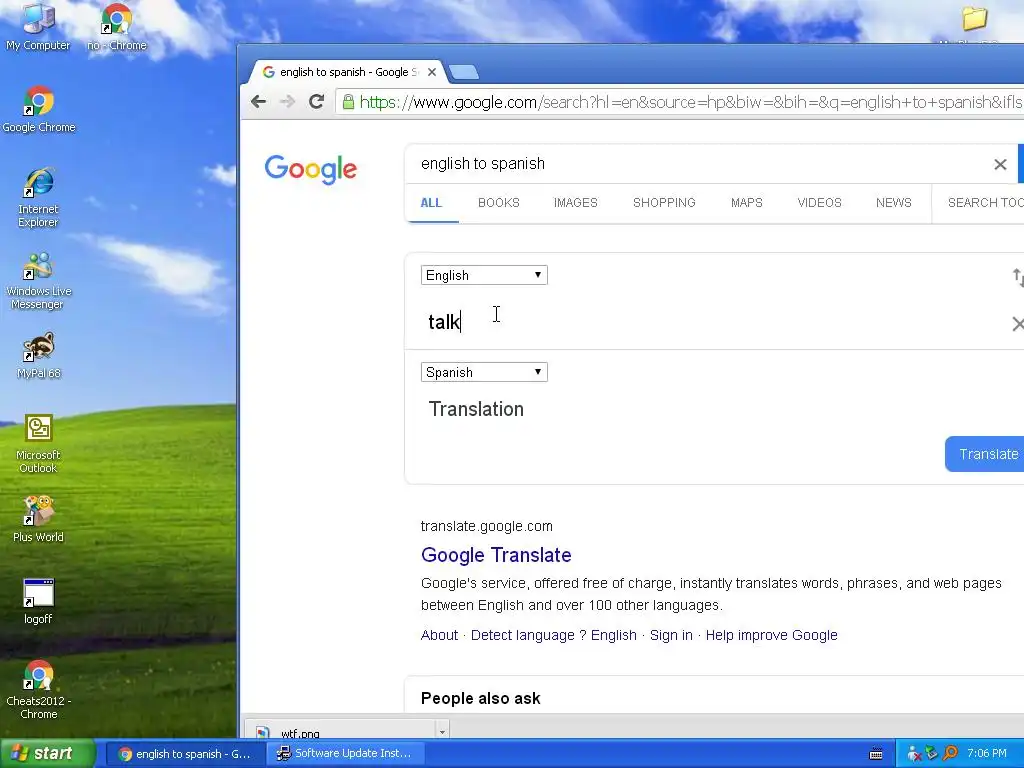1024x768 pixels.
Task: Open Software Update Inst... taskbar button
Action: click(x=346, y=754)
